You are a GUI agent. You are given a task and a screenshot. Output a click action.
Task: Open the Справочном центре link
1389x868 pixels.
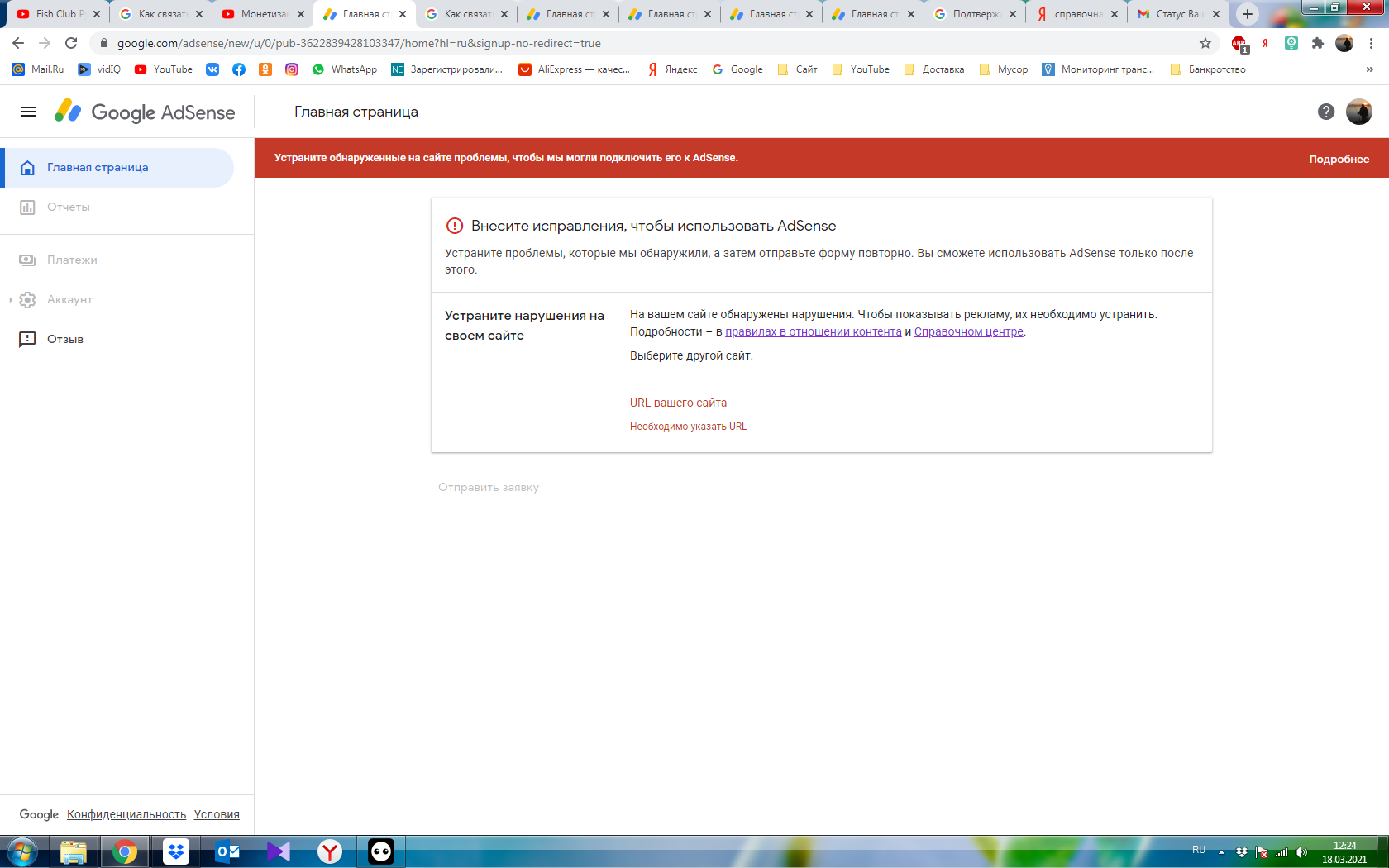click(969, 331)
